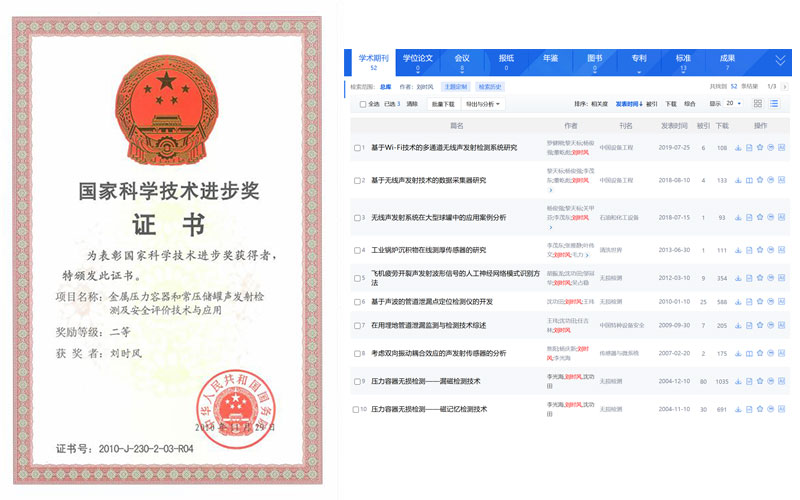This screenshot has height=500, width=800.
Task: Click the last action icon in row 10
Action: [781, 409]
